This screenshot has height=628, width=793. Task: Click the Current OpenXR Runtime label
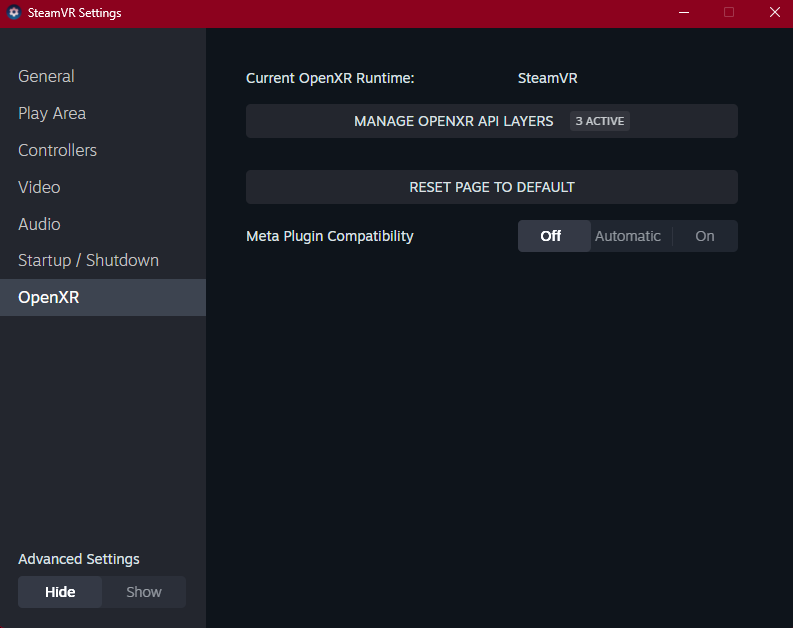click(330, 78)
